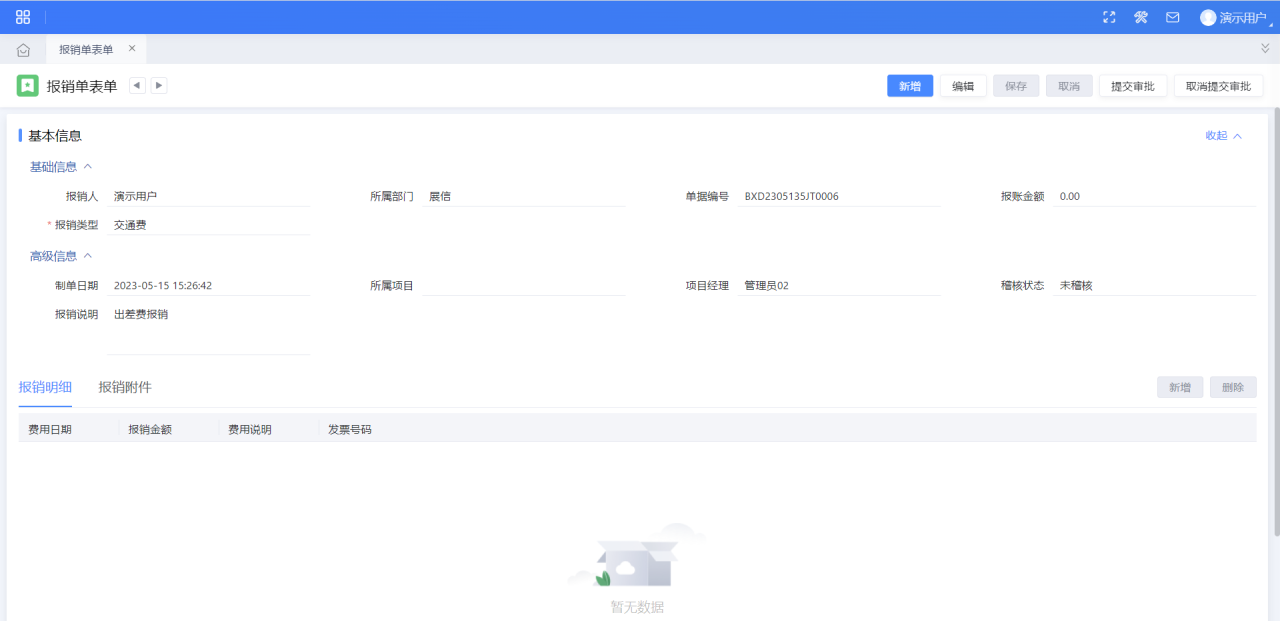
Task: Click the 报销金额 column header
Action: (x=168, y=429)
